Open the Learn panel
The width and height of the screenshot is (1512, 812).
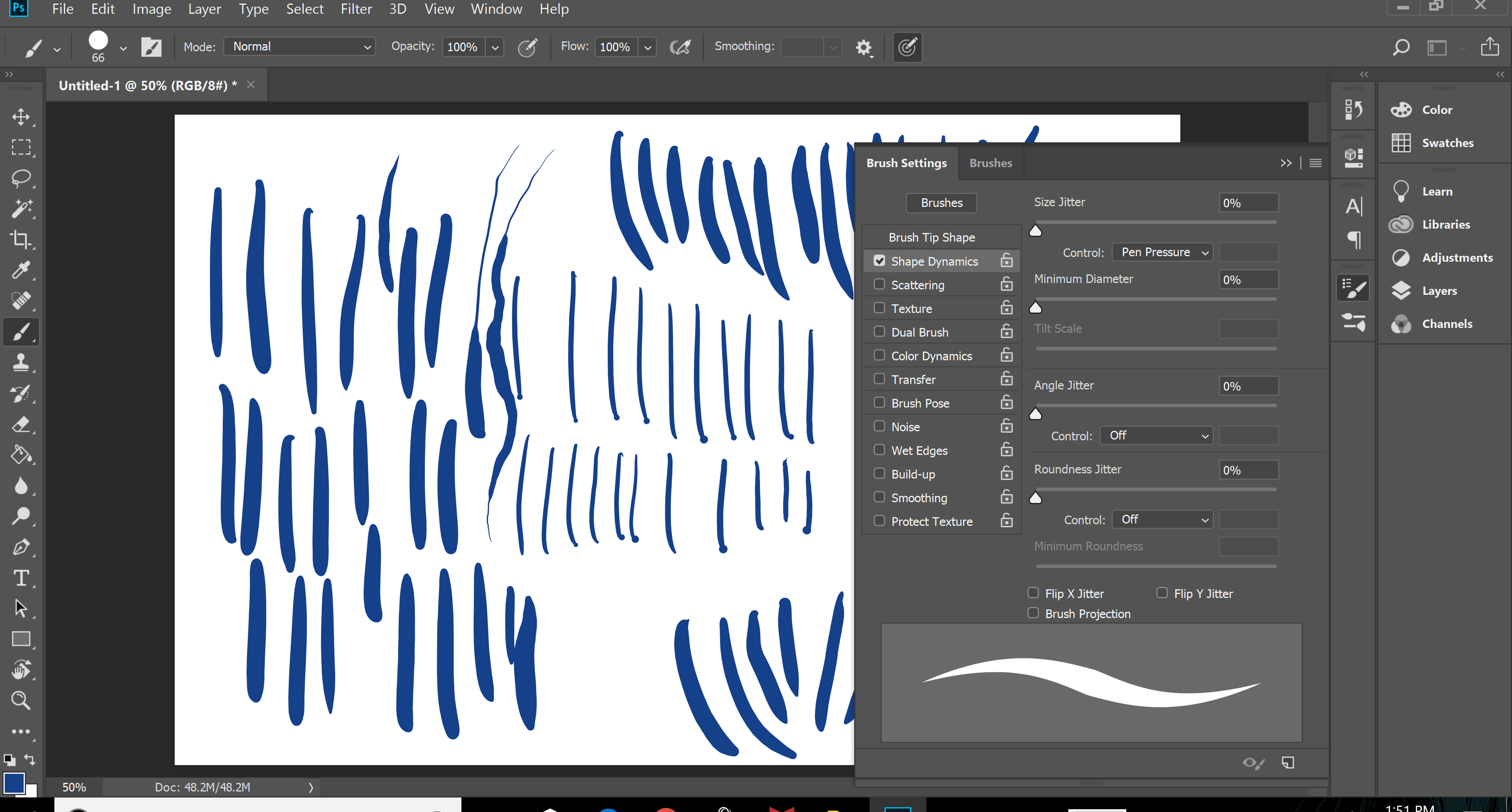1437,191
